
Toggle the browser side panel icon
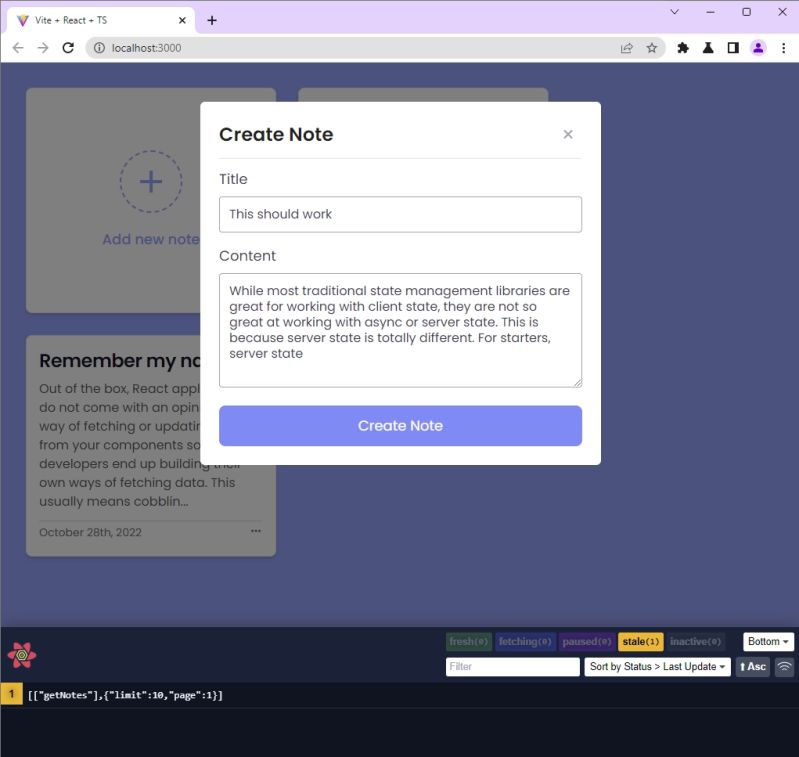pyautogui.click(x=733, y=48)
